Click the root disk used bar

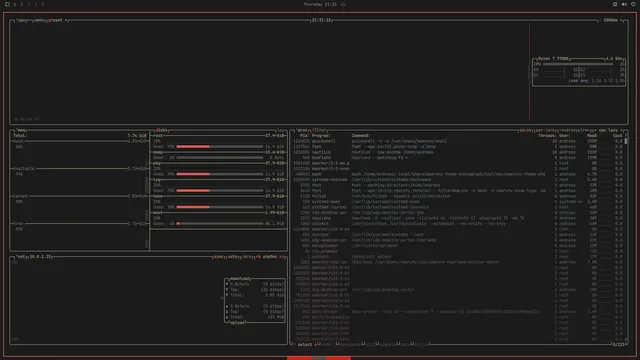tap(220, 147)
